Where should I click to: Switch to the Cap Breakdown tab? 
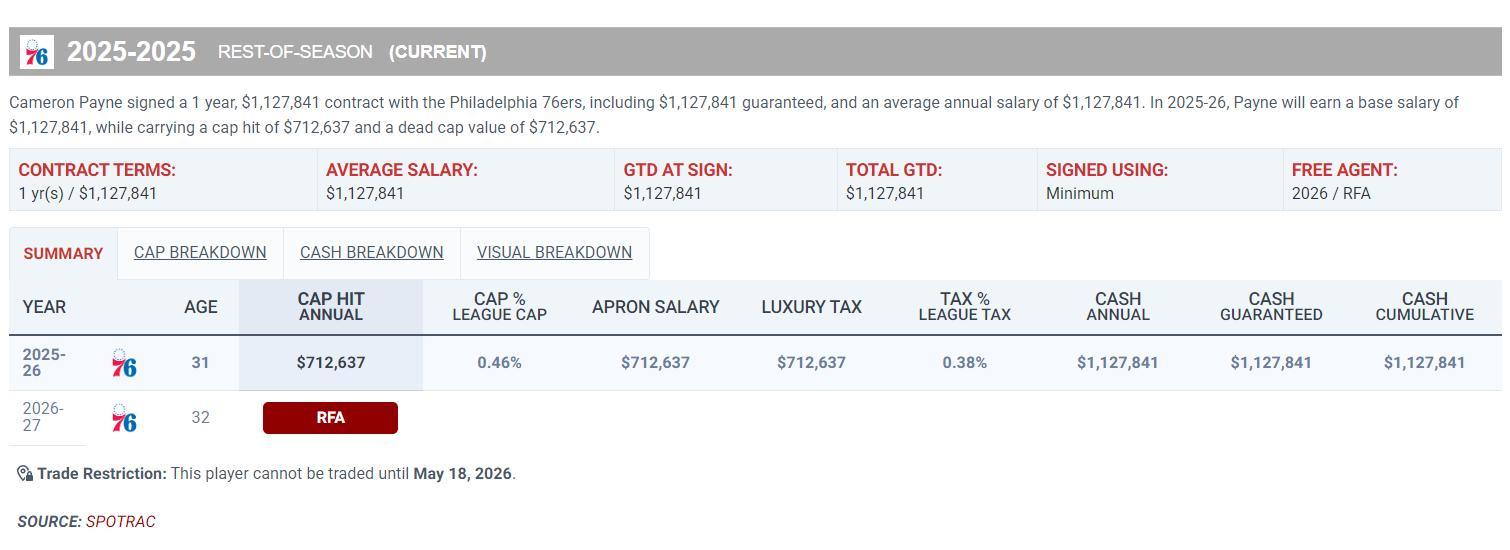tap(200, 252)
